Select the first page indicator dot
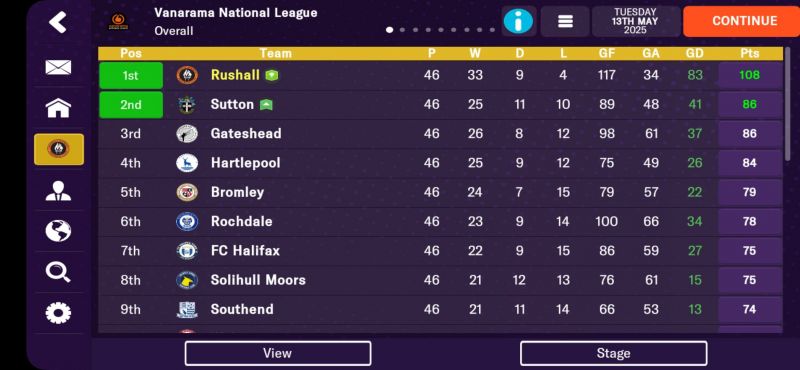This screenshot has height=370, width=800. click(390, 30)
